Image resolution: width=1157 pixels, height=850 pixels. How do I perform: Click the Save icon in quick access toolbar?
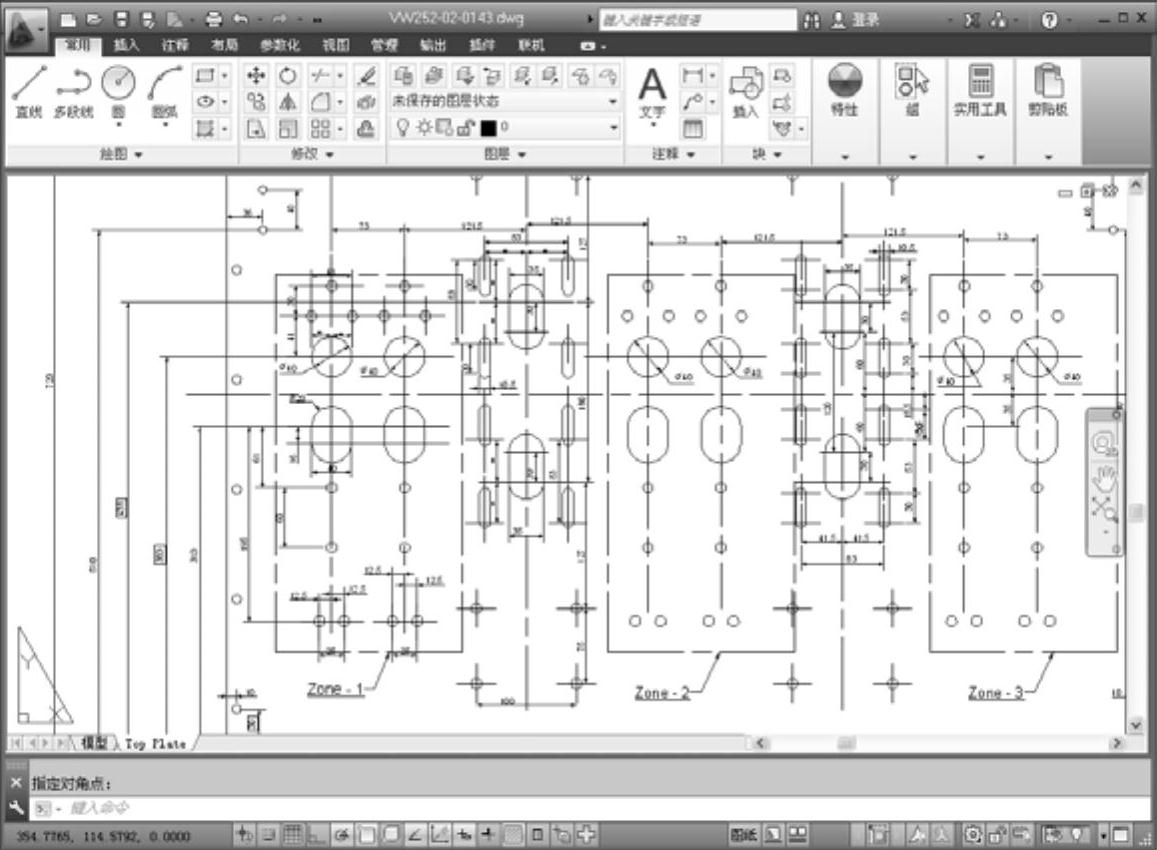click(x=122, y=20)
